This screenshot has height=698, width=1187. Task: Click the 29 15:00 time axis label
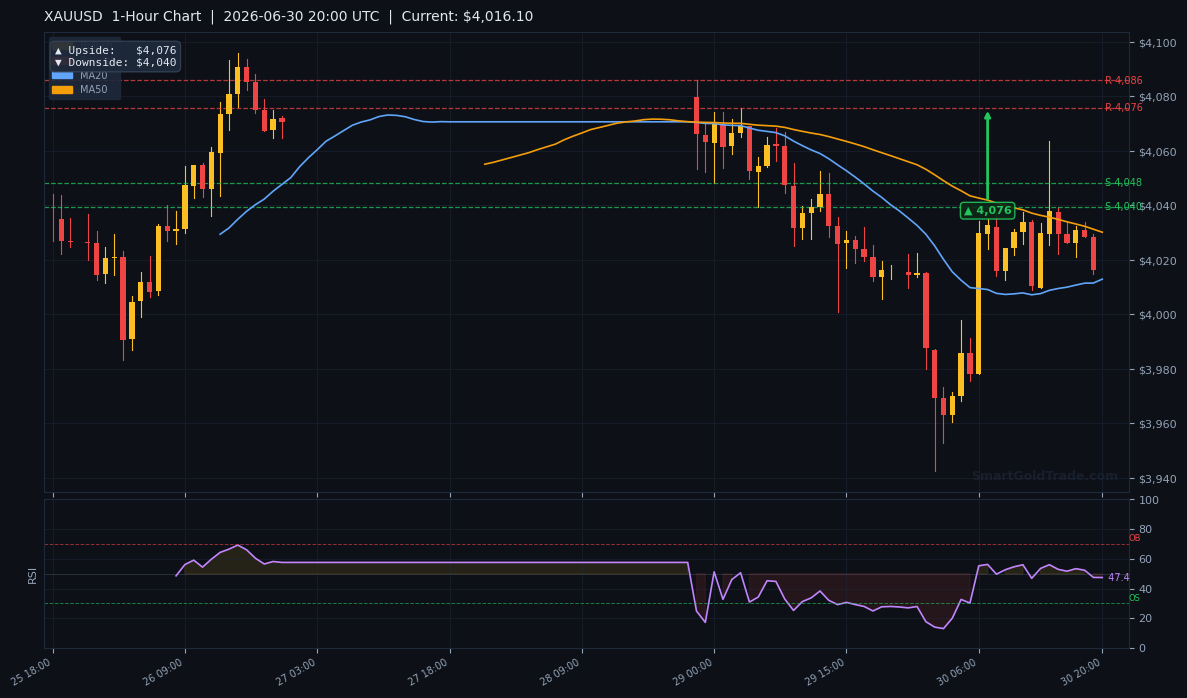[825, 672]
